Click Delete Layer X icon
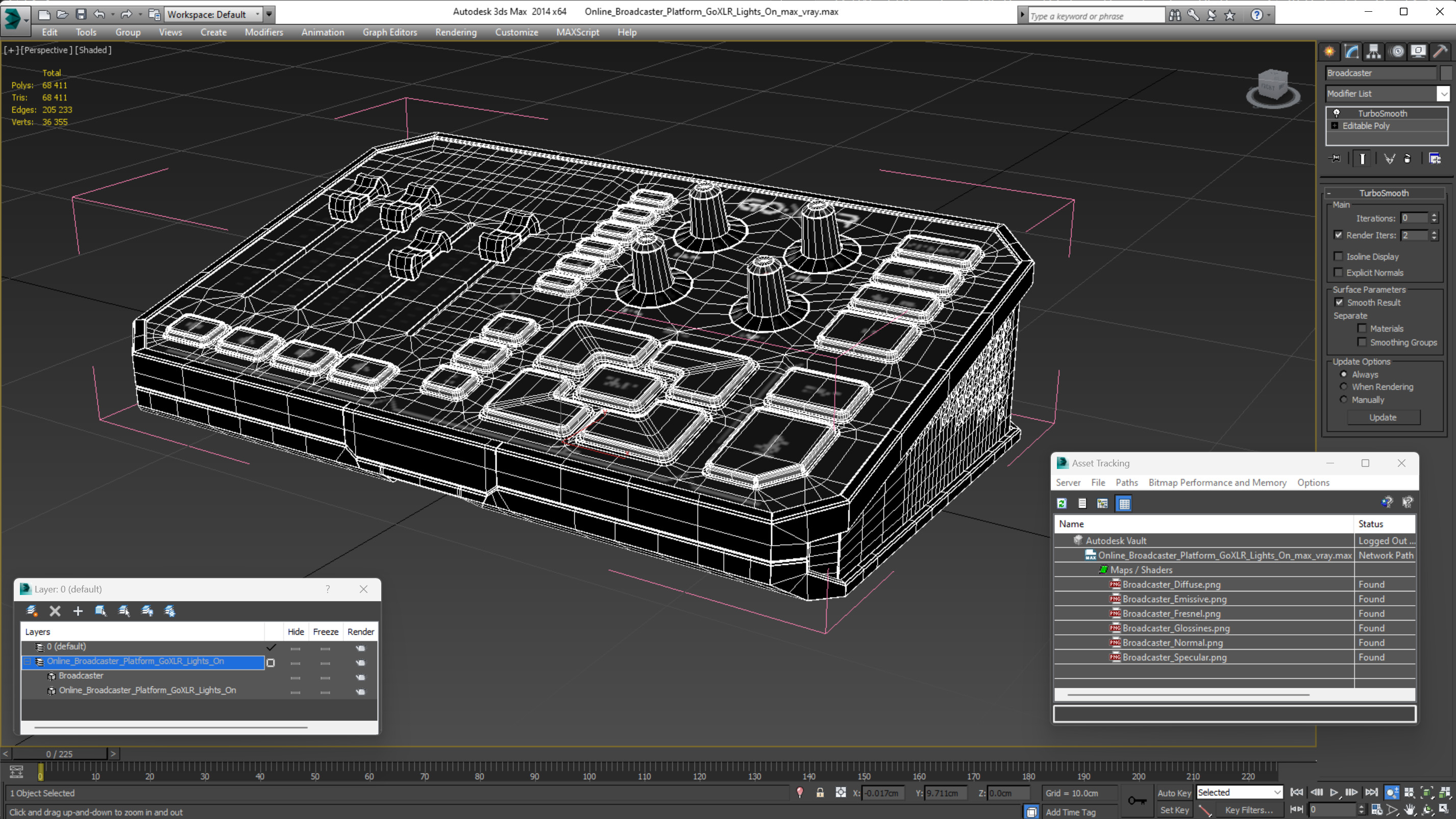 [55, 611]
